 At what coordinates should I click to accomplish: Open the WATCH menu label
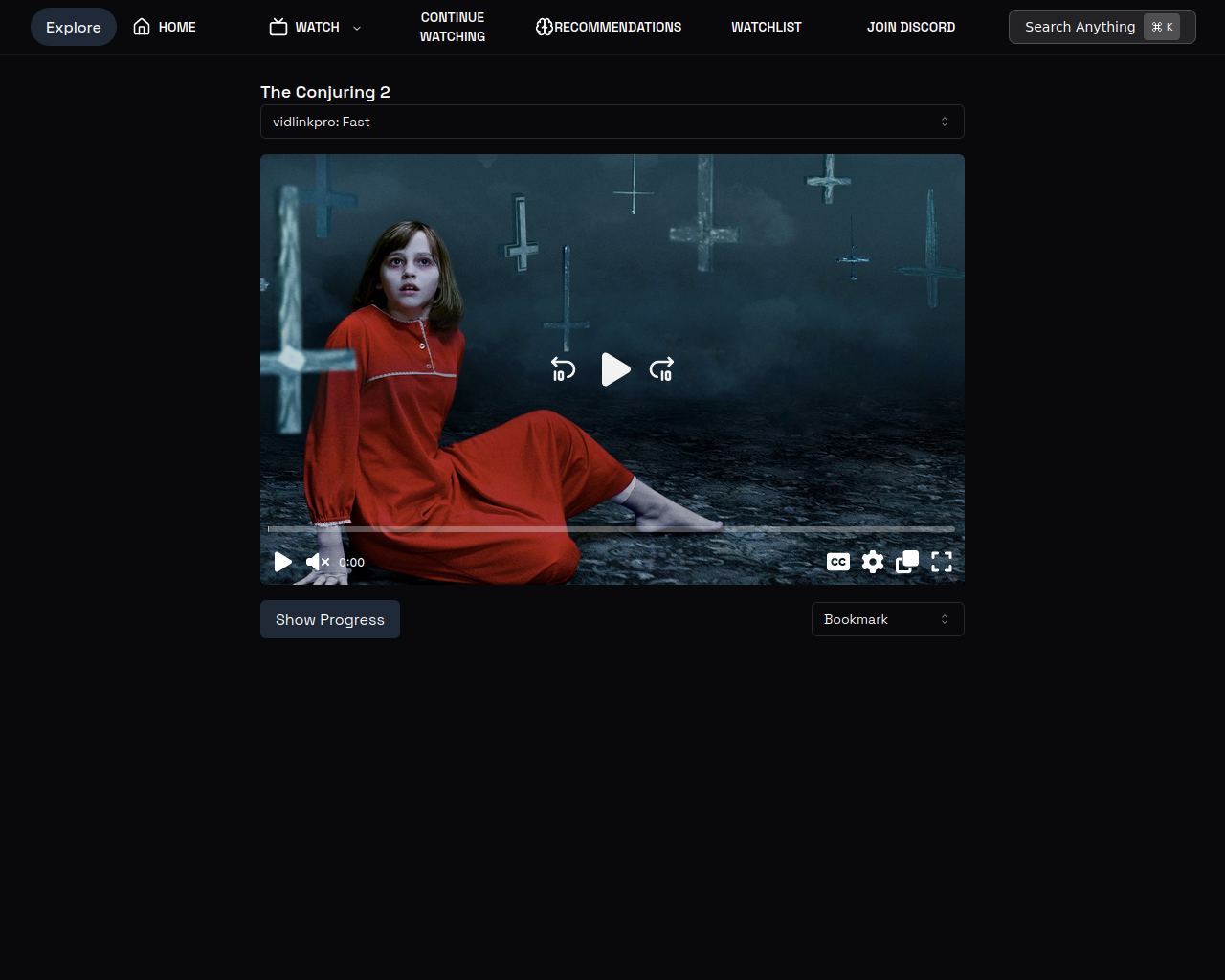click(x=318, y=27)
